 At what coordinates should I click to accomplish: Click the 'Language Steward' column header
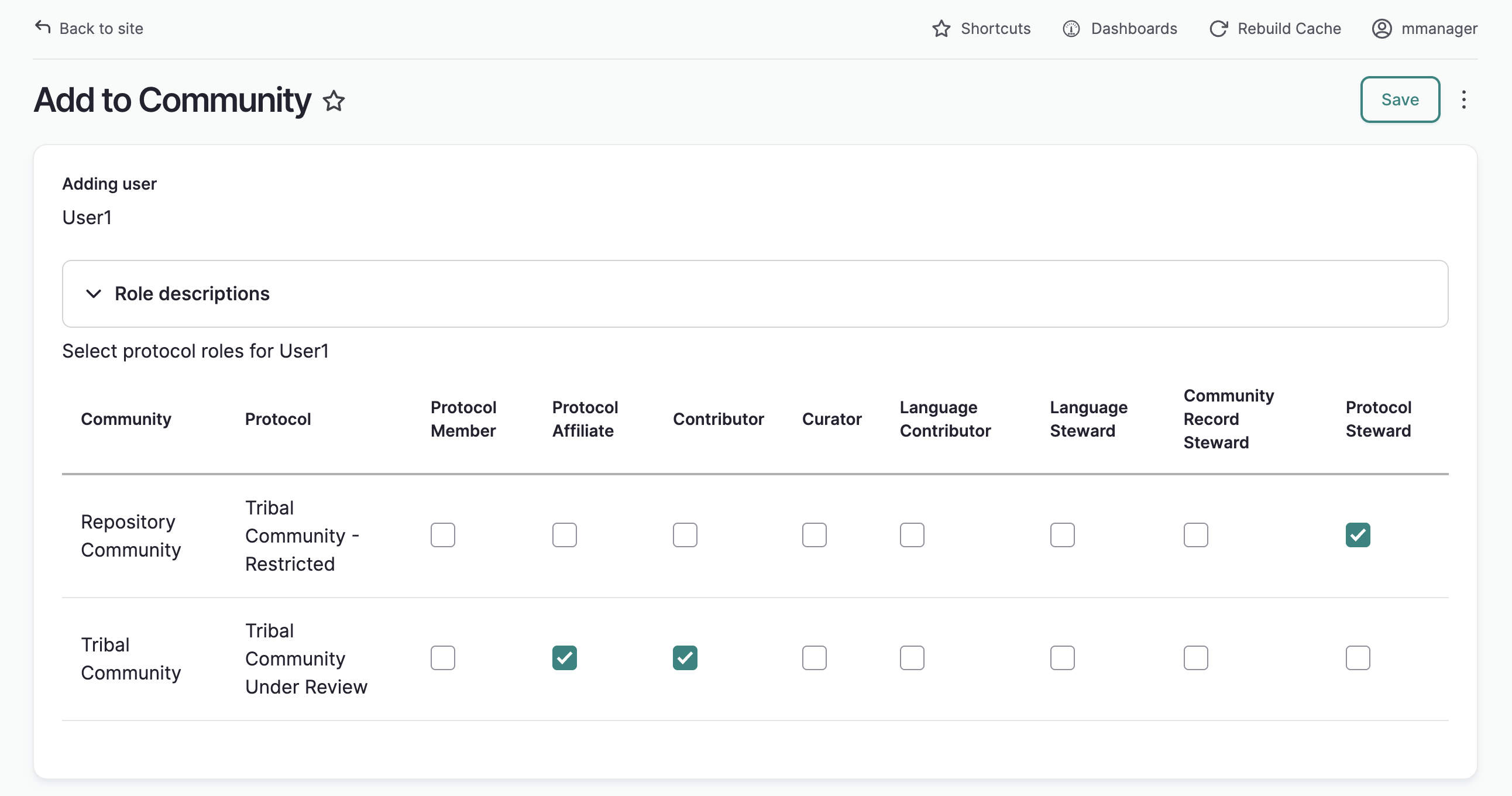tap(1089, 419)
